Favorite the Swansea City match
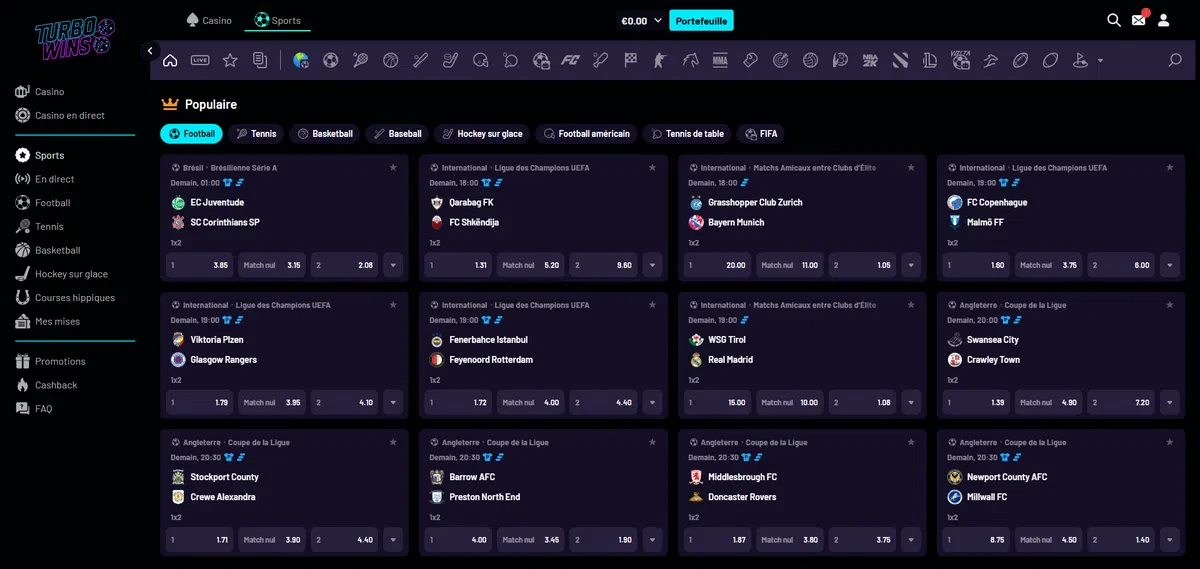 pyautogui.click(x=1170, y=305)
